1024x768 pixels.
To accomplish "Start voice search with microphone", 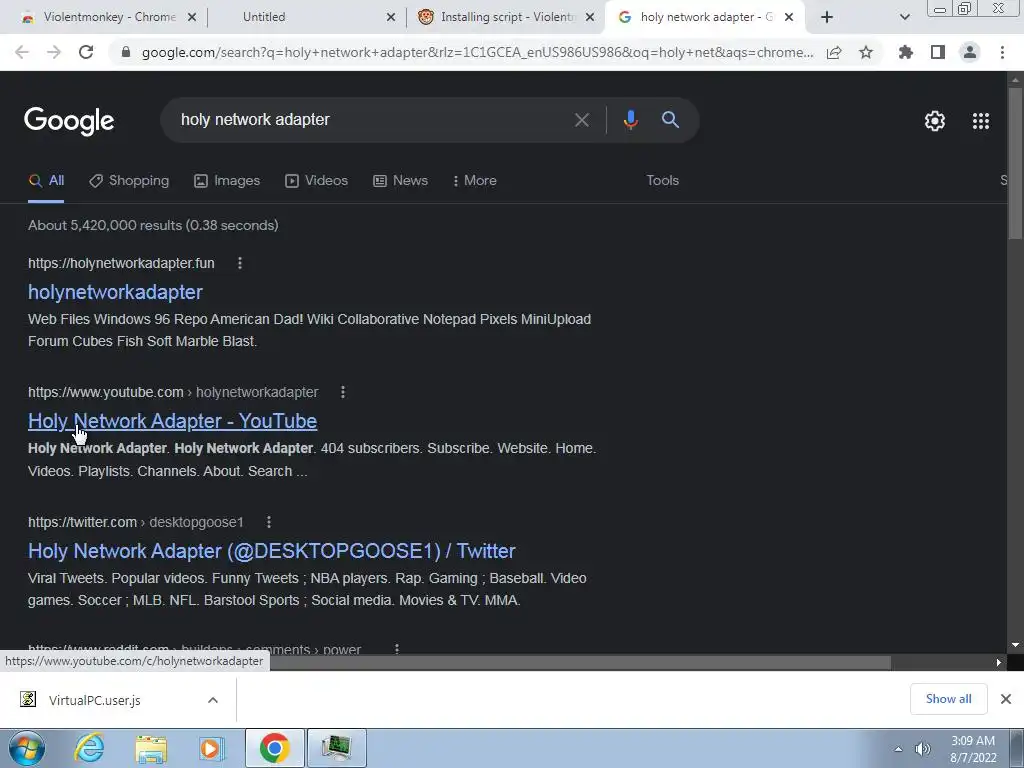I will [630, 120].
